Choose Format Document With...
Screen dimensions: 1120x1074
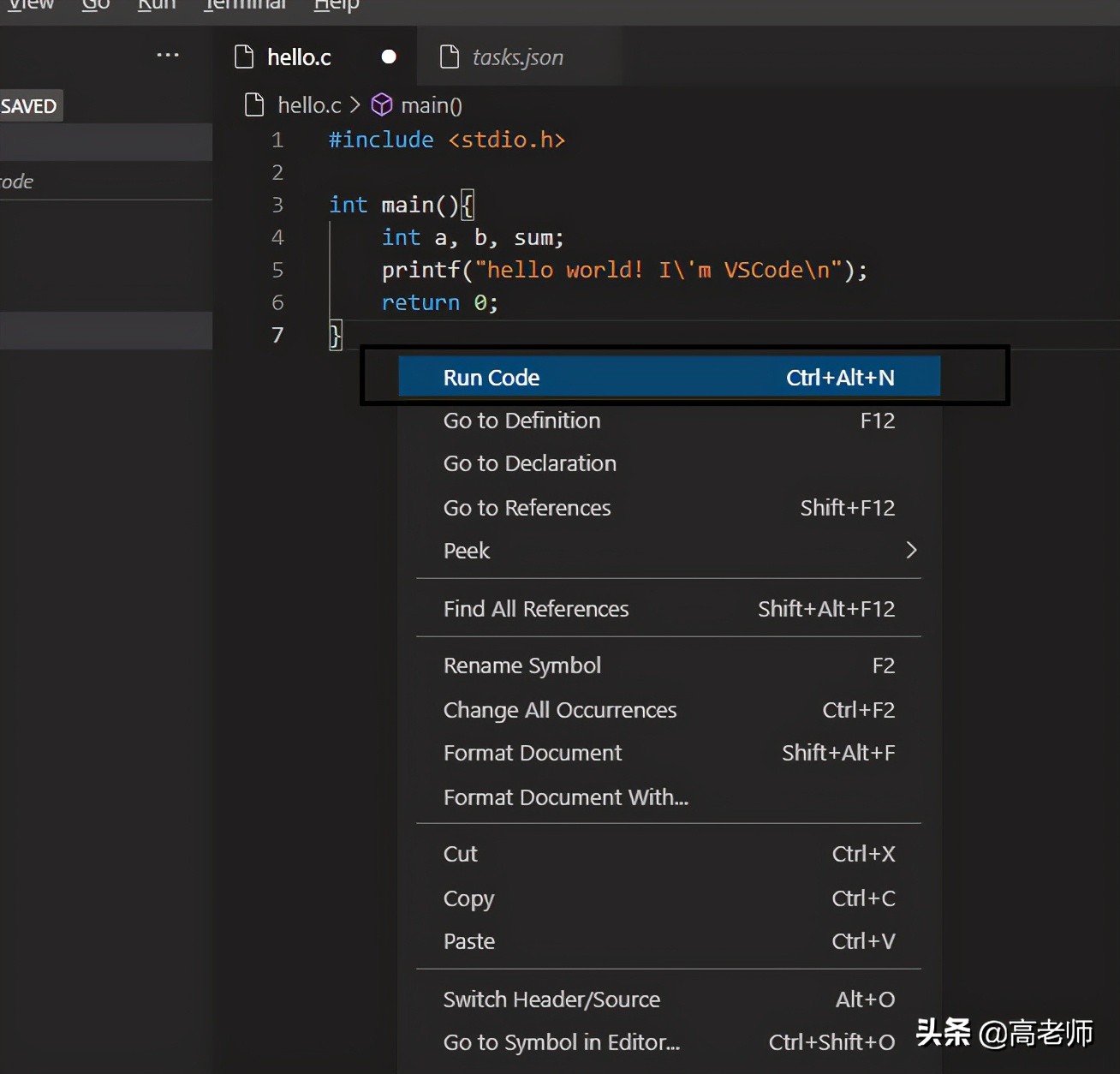[669, 797]
